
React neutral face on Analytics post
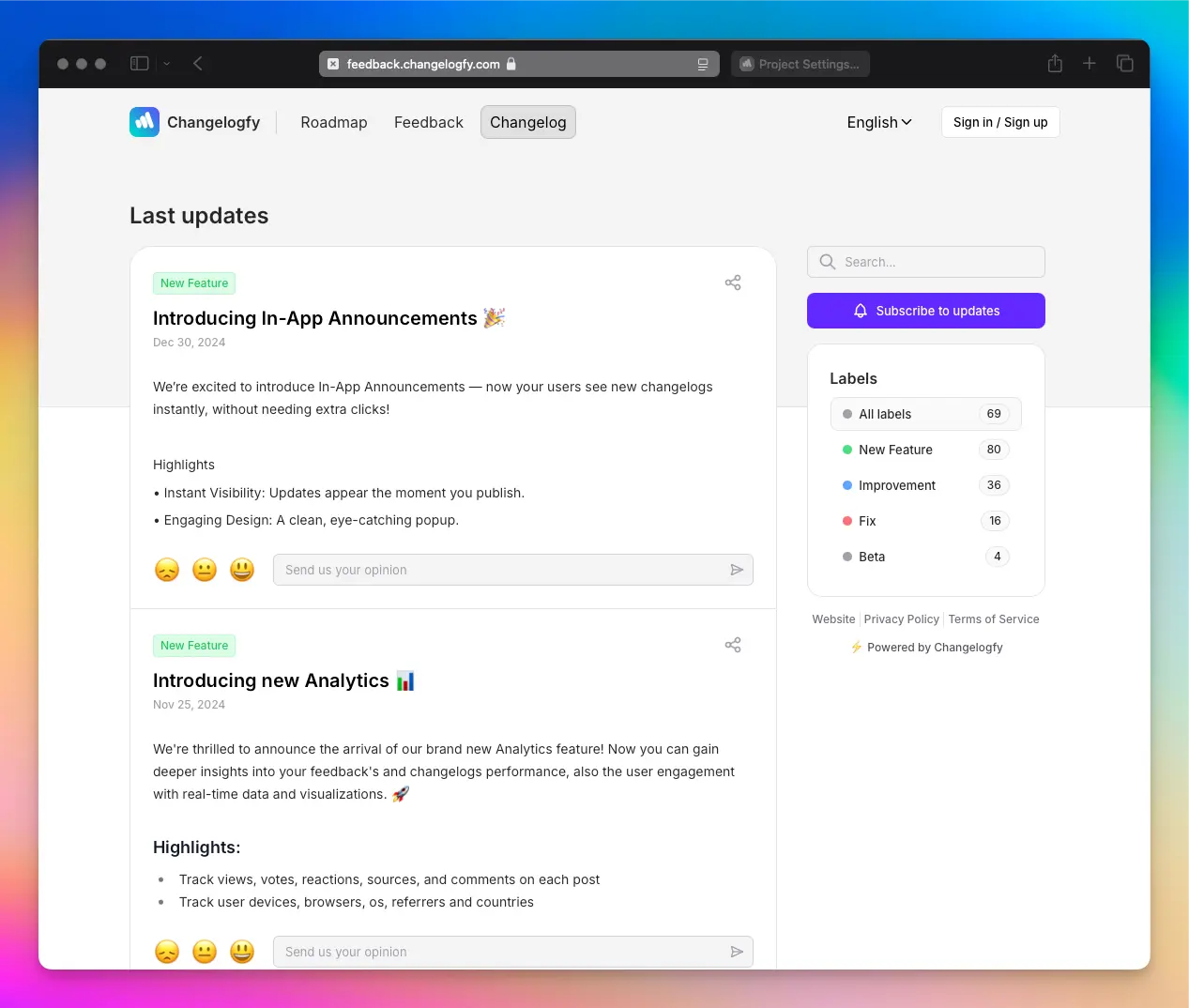[205, 952]
